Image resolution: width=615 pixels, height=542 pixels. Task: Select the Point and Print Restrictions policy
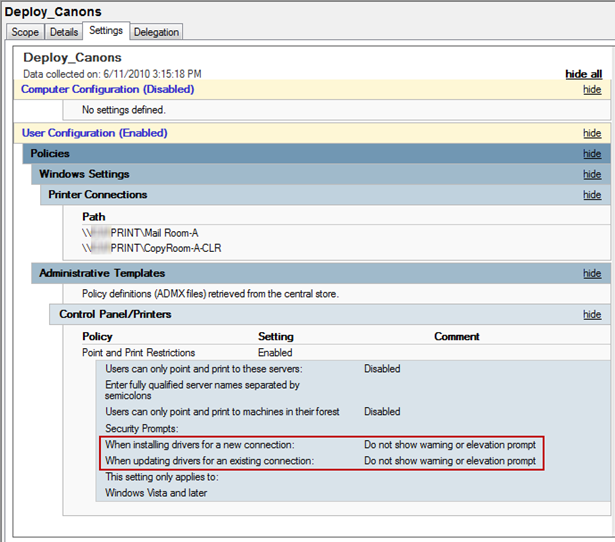138,353
